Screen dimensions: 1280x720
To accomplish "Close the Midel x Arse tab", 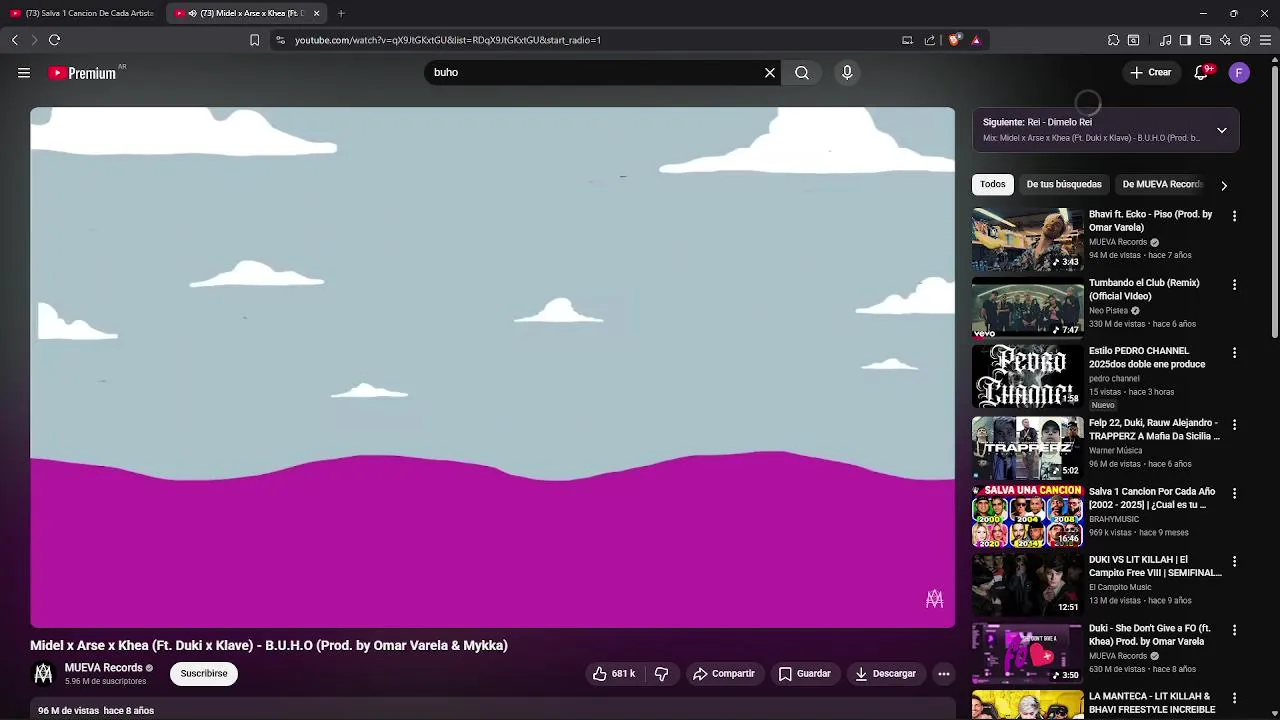I will [316, 13].
